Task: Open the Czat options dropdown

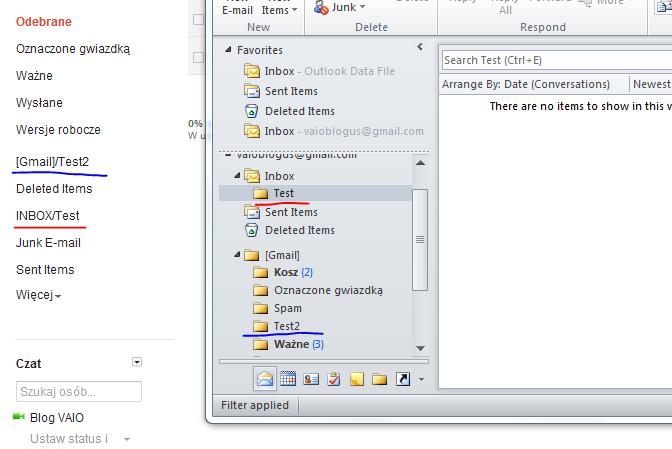Action: pos(137,363)
